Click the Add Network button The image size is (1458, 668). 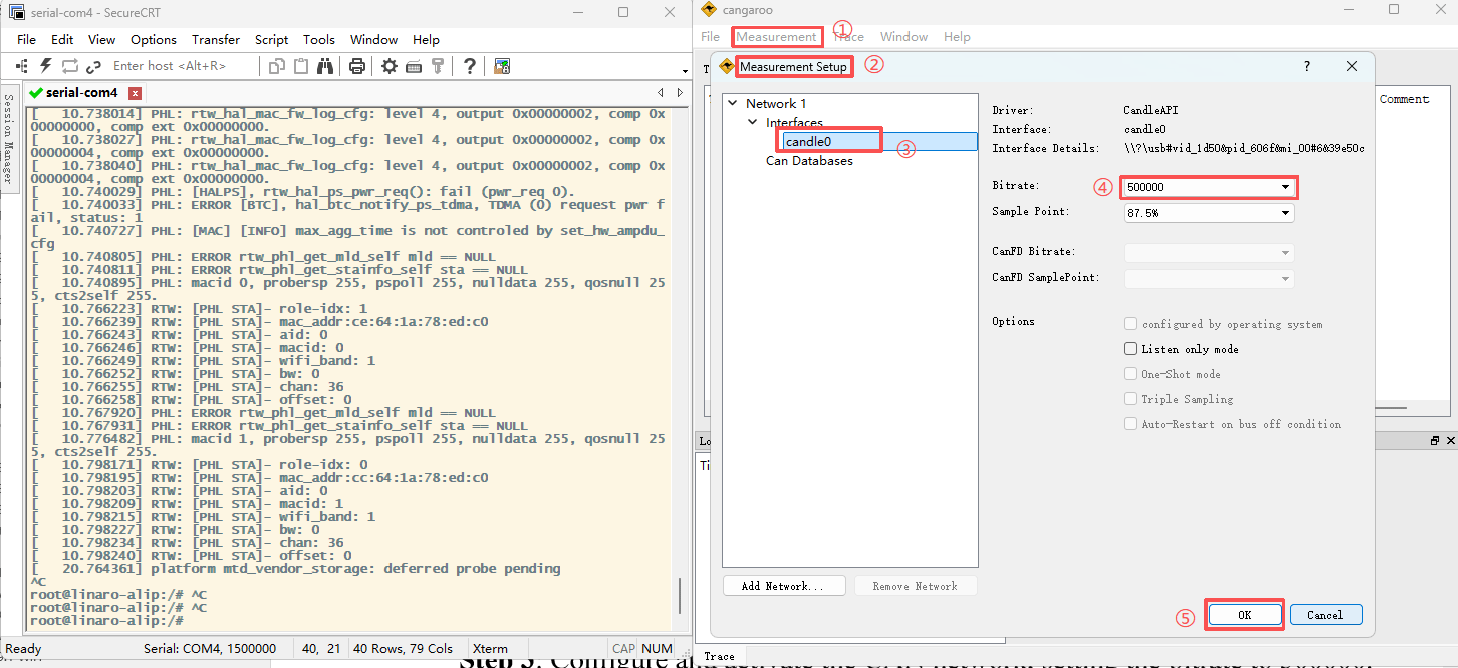coord(784,586)
